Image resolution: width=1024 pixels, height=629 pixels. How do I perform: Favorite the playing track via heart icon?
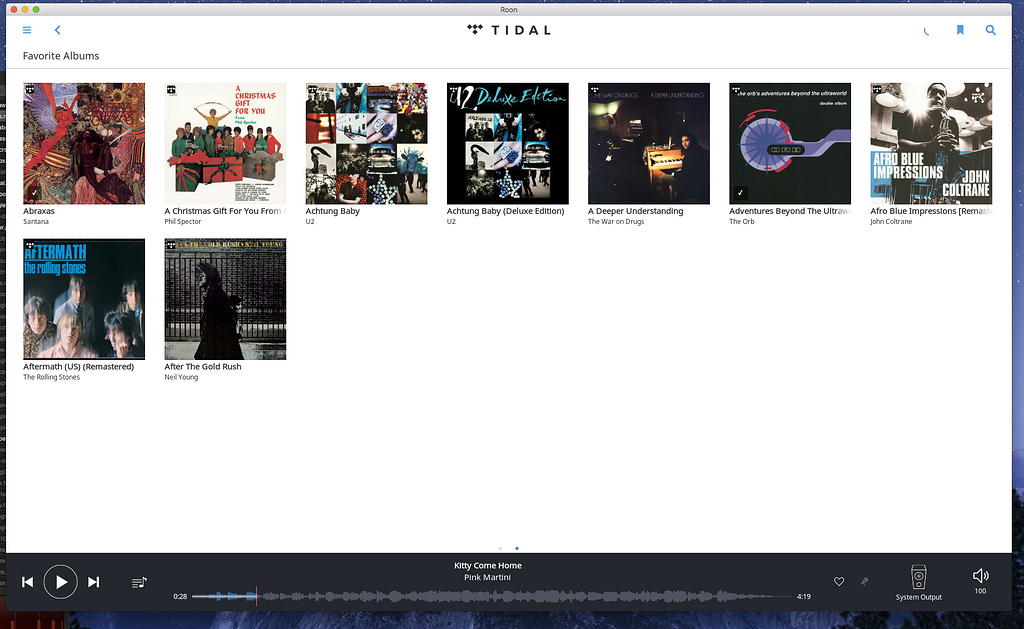(x=839, y=581)
